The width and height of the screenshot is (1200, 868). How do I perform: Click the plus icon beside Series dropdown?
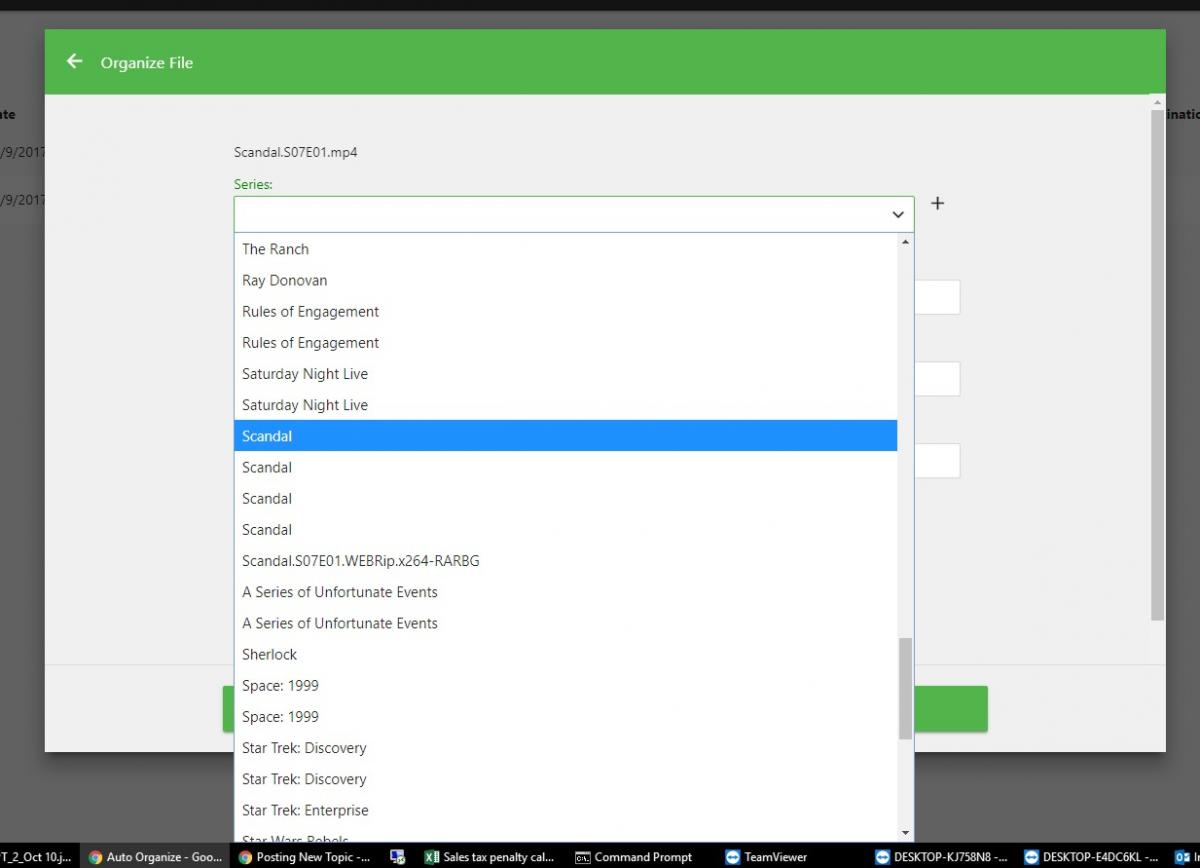tap(937, 204)
